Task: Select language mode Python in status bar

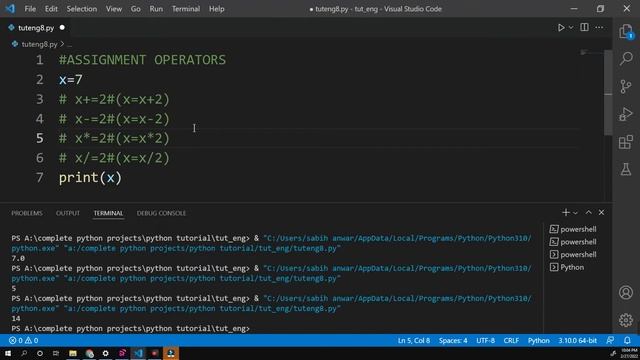Action: (538, 340)
